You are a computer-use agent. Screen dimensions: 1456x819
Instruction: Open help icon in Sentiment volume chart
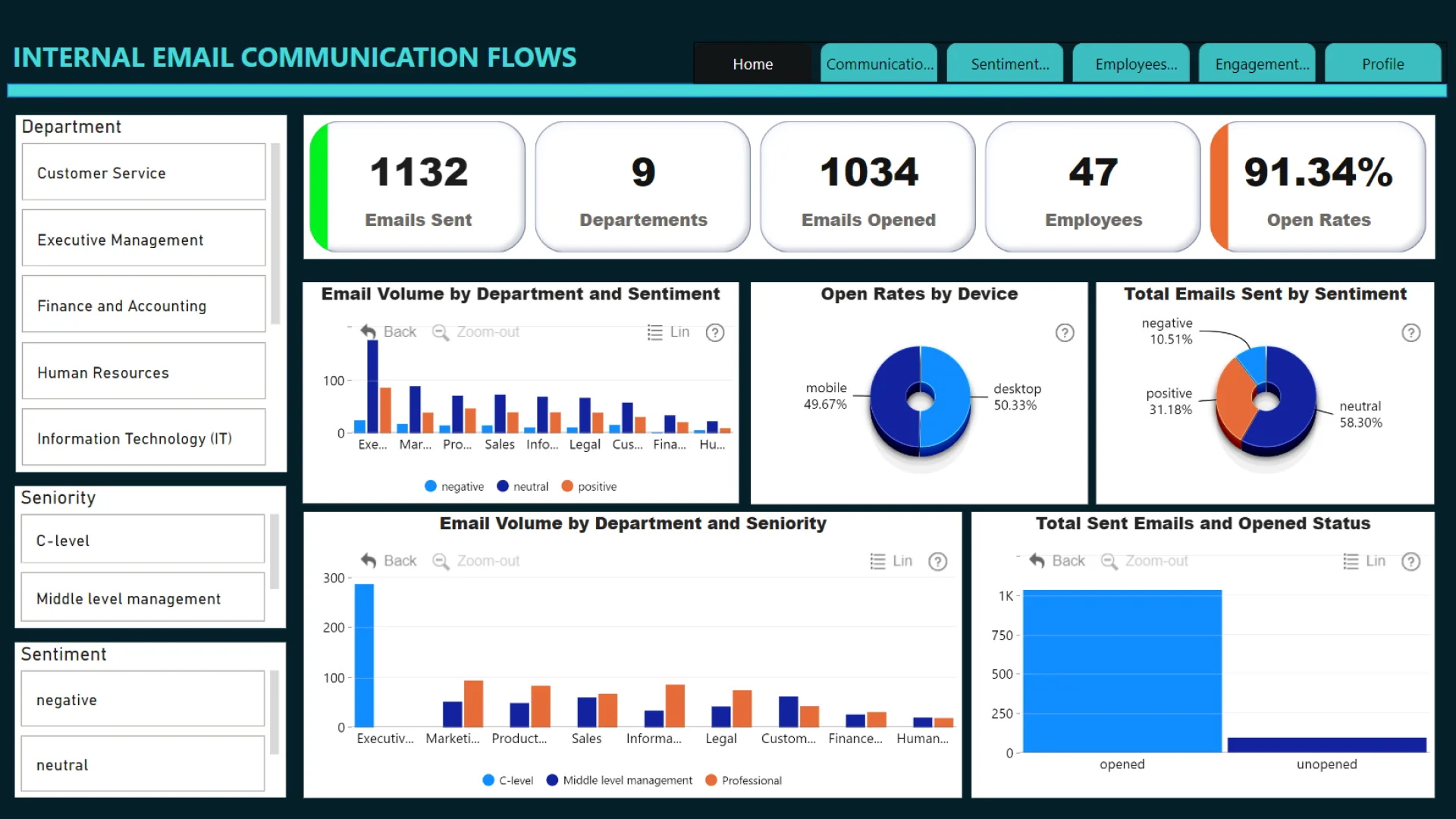(x=715, y=333)
